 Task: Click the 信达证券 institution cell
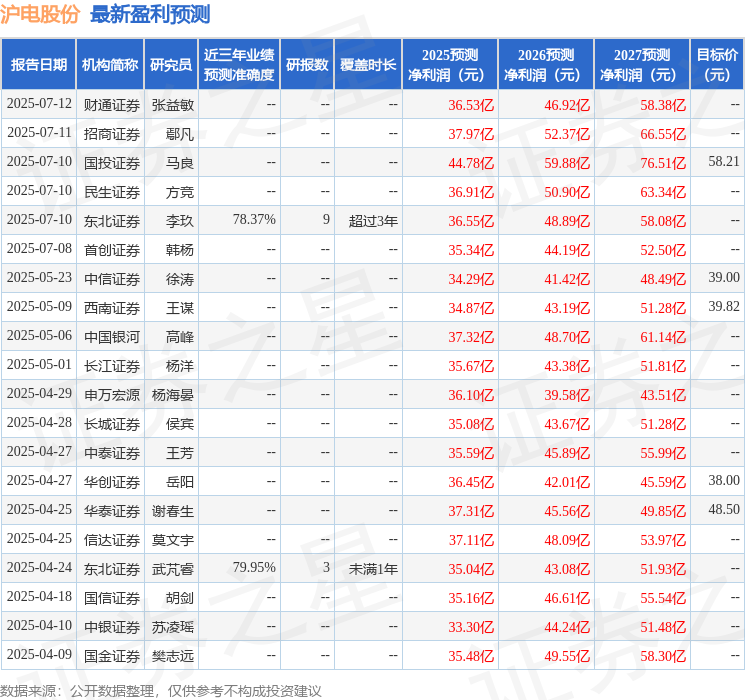(x=112, y=540)
